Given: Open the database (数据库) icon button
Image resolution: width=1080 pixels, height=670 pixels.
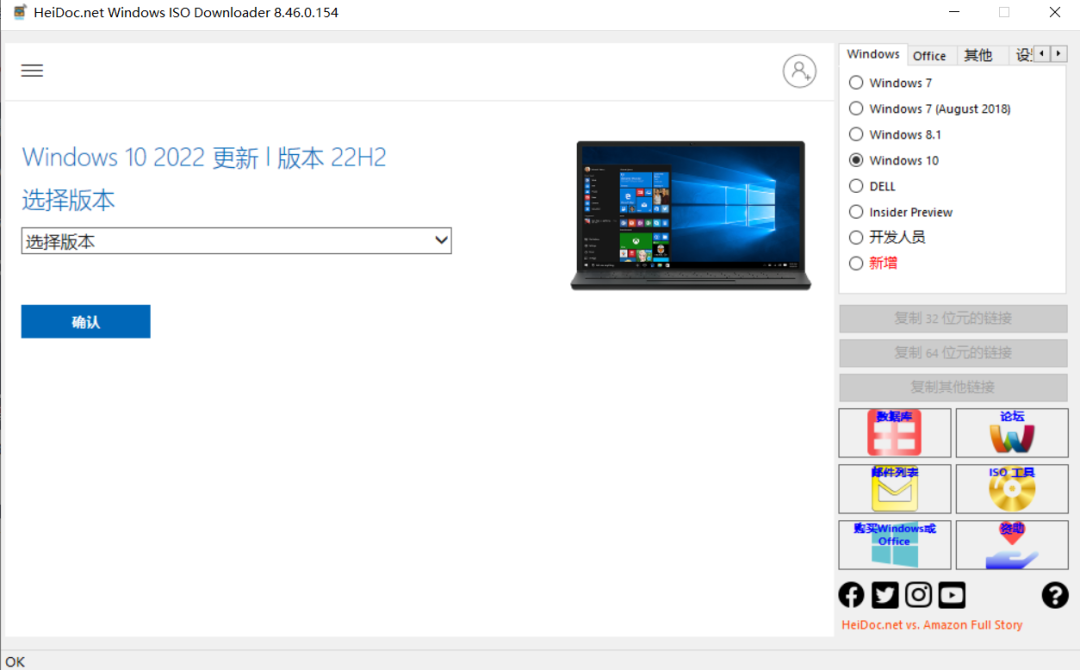Looking at the screenshot, I should (x=895, y=432).
